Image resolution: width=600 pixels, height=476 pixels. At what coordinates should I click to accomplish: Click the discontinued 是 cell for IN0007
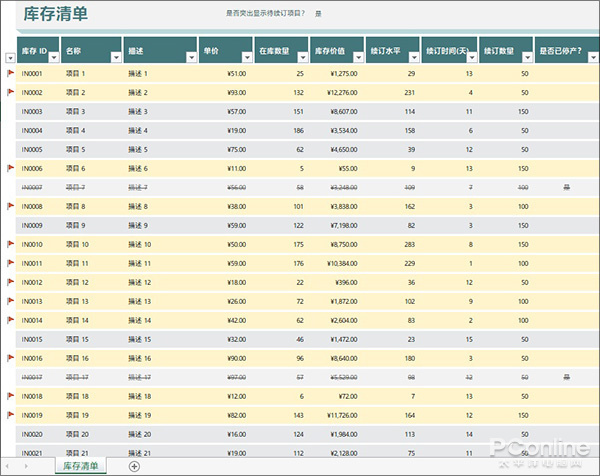pyautogui.click(x=566, y=187)
